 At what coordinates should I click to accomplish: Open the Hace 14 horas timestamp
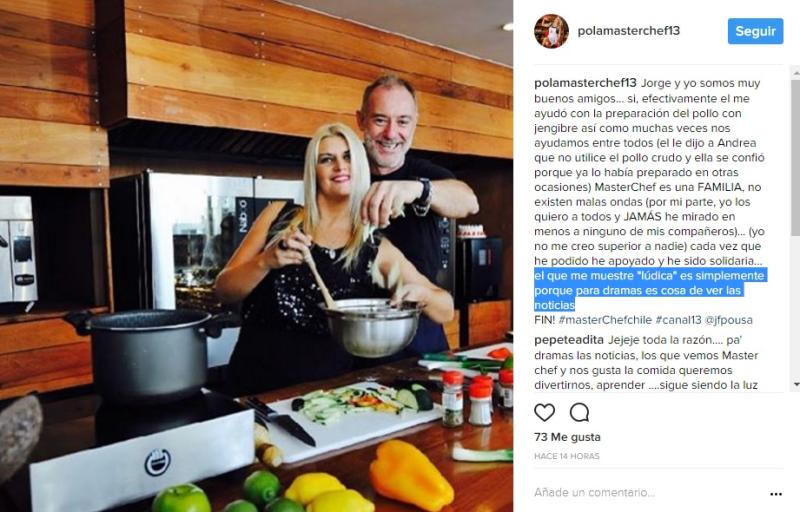click(566, 456)
